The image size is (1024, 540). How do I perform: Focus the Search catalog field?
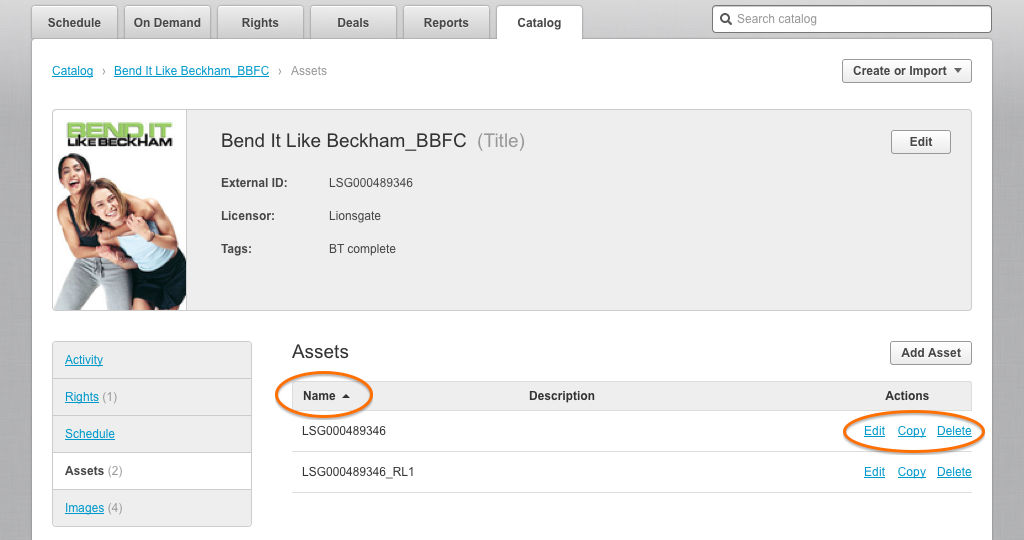860,19
